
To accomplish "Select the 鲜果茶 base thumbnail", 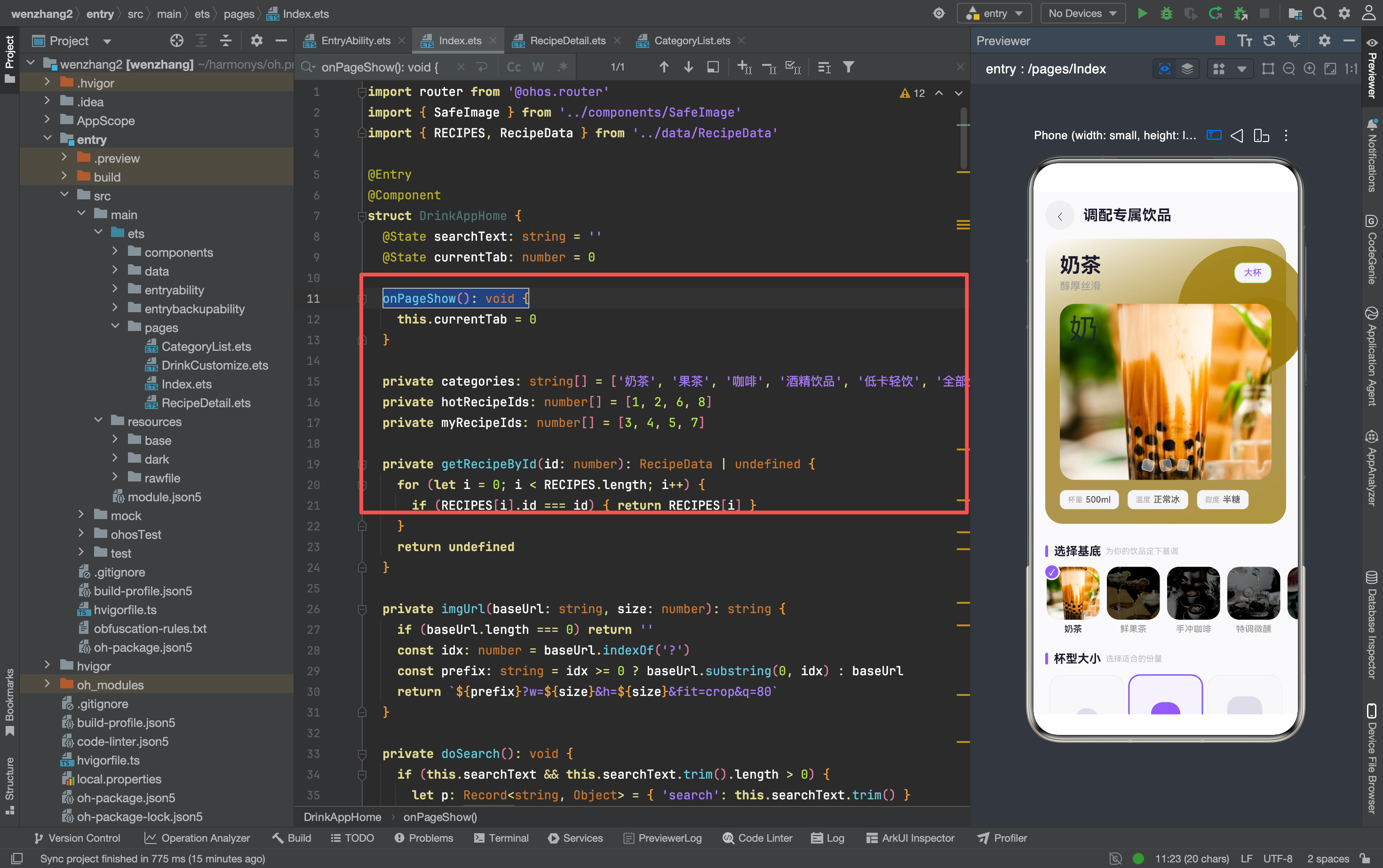I will [1133, 593].
